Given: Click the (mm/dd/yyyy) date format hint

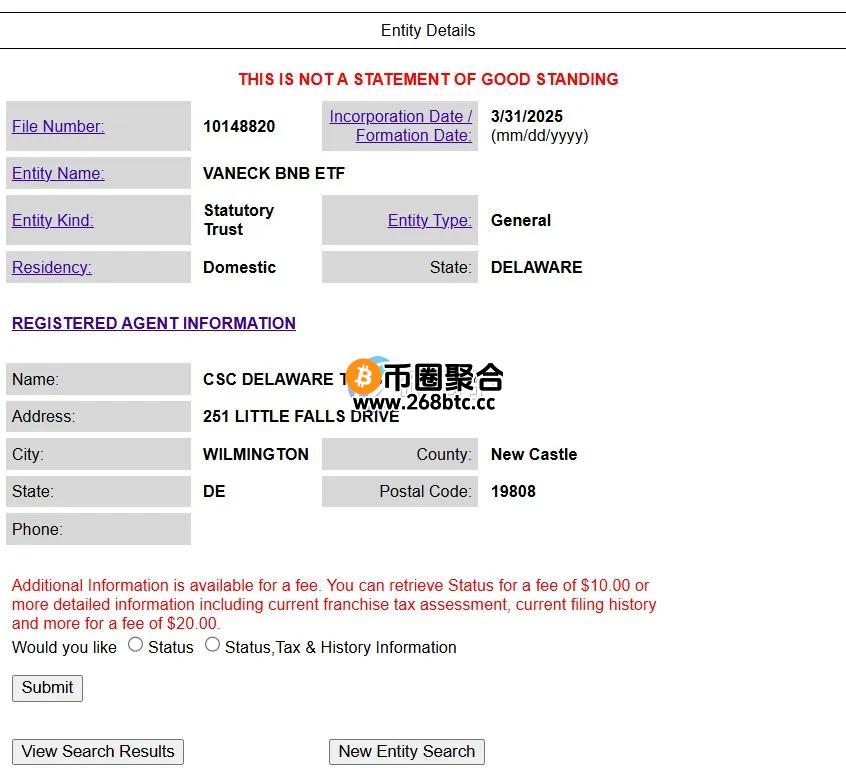Looking at the screenshot, I should tap(540, 135).
